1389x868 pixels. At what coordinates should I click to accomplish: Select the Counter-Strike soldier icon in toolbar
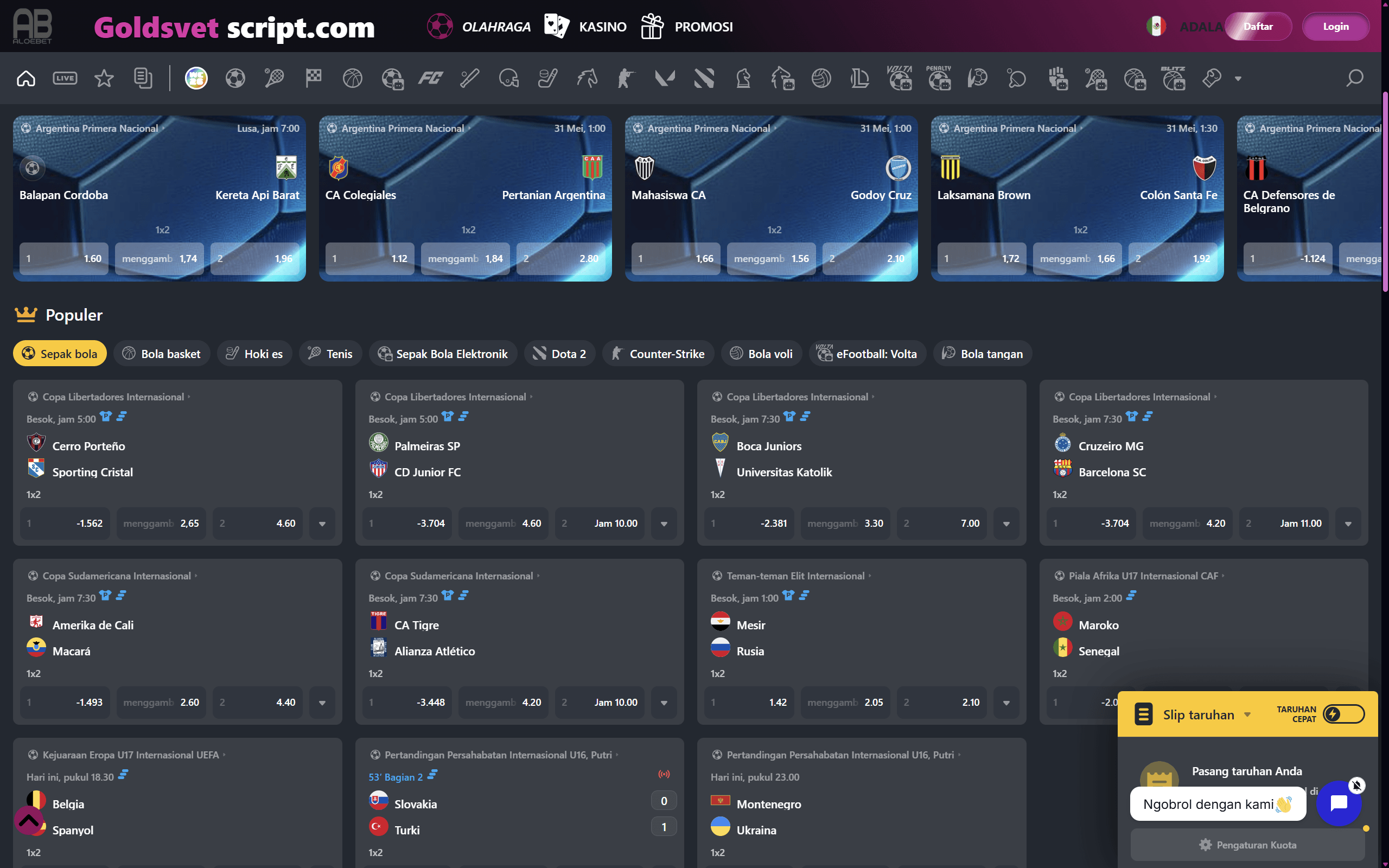point(626,78)
